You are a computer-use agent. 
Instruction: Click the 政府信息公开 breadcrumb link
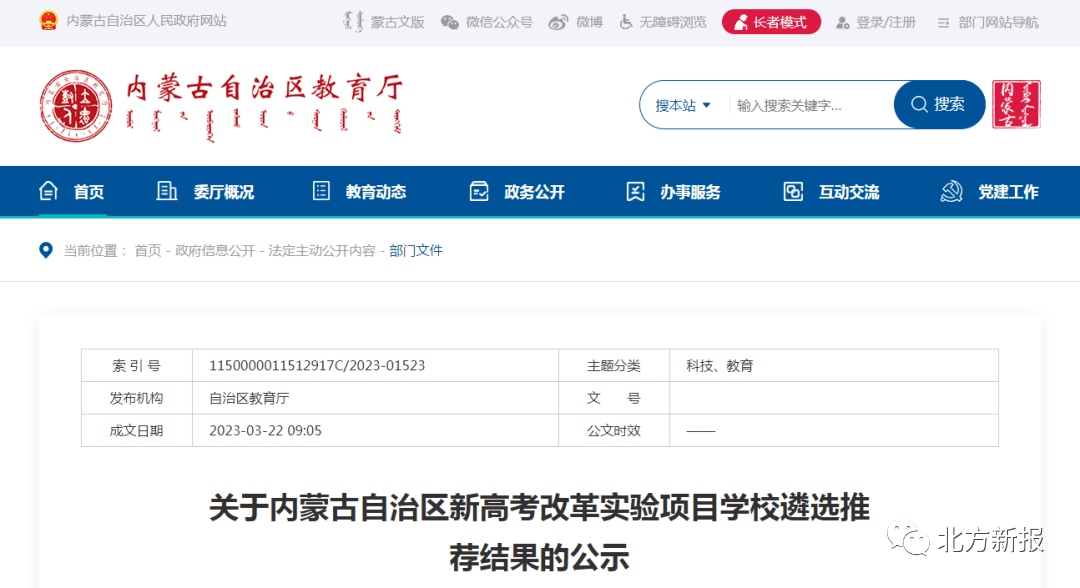coord(215,251)
